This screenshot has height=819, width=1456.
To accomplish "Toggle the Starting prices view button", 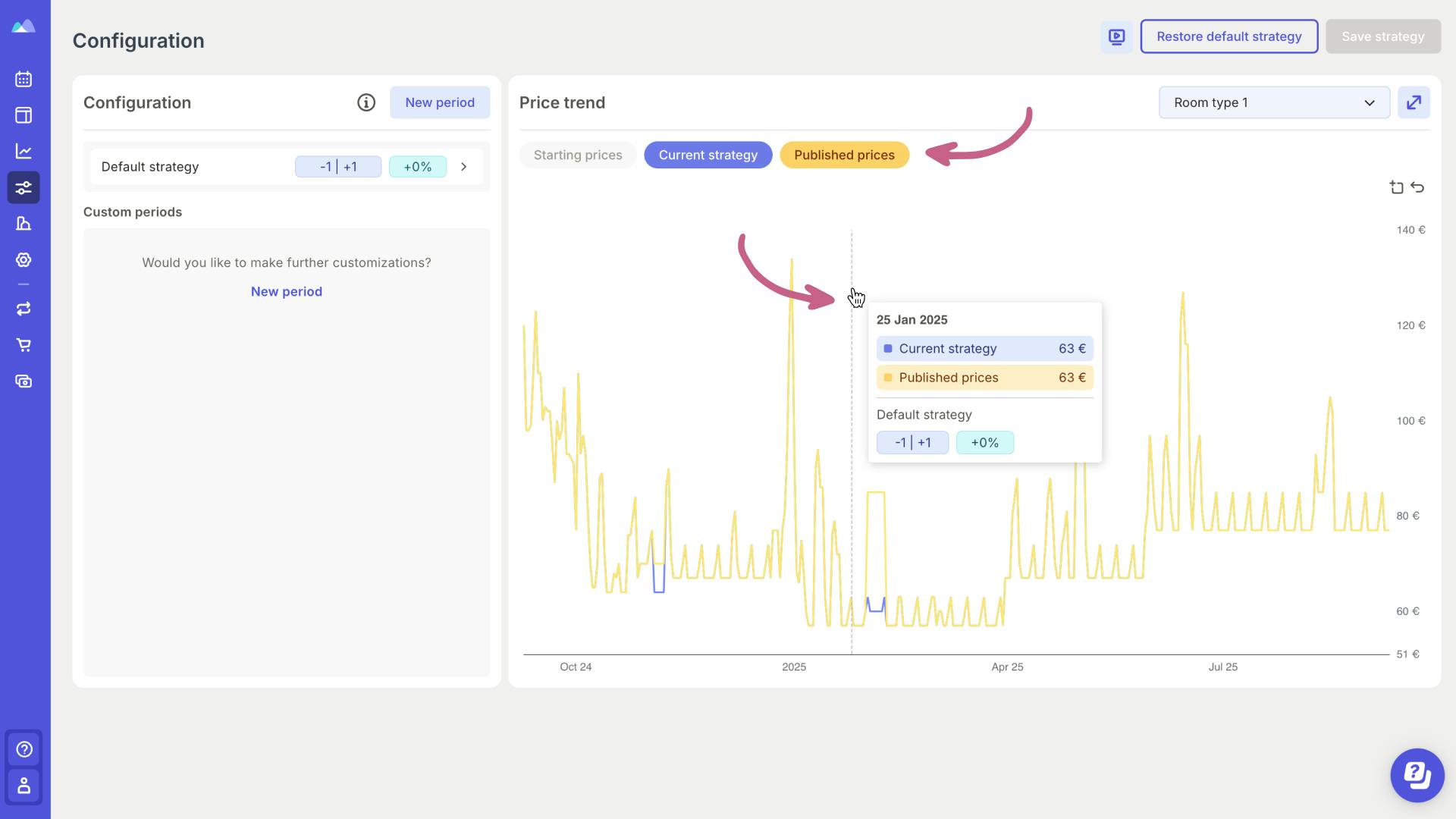I will pos(577,154).
